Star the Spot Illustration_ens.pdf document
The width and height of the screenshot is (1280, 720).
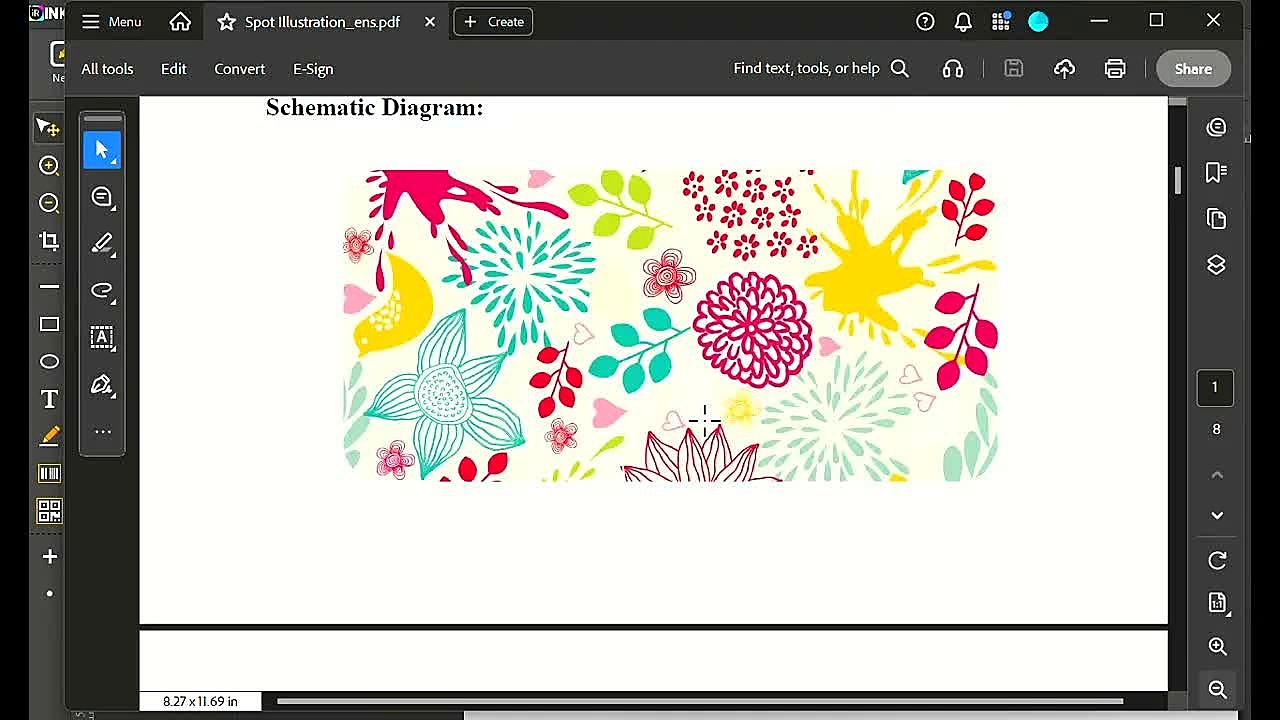227,21
